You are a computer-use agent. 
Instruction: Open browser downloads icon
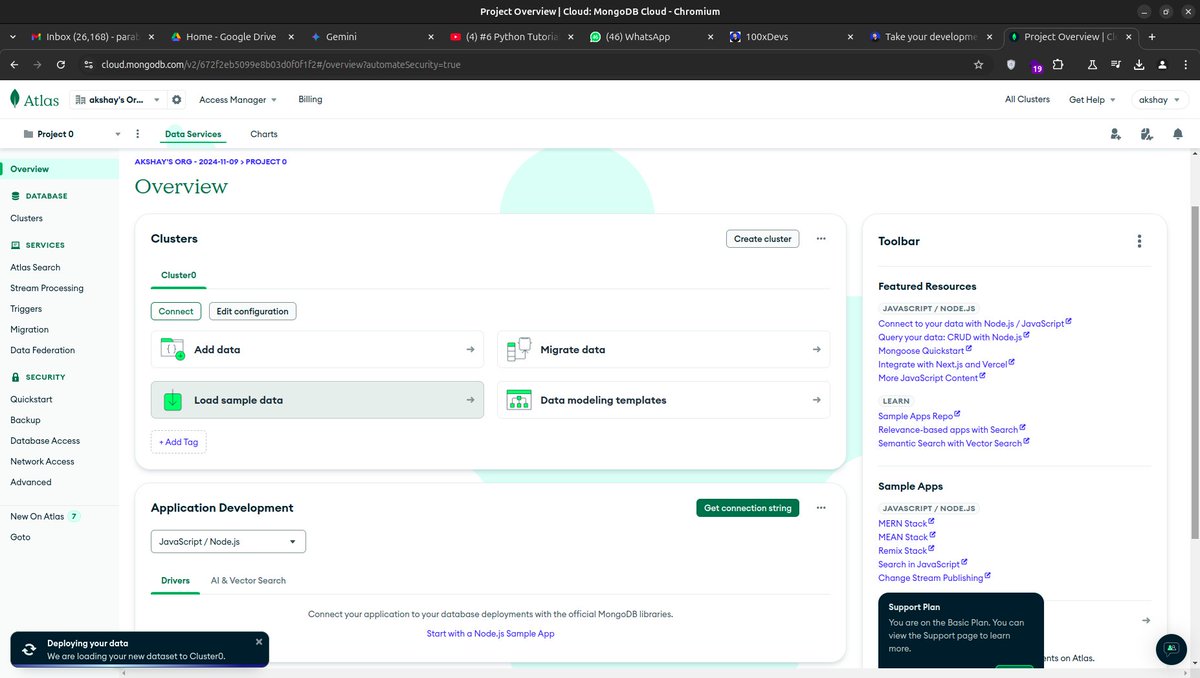coord(1139,64)
